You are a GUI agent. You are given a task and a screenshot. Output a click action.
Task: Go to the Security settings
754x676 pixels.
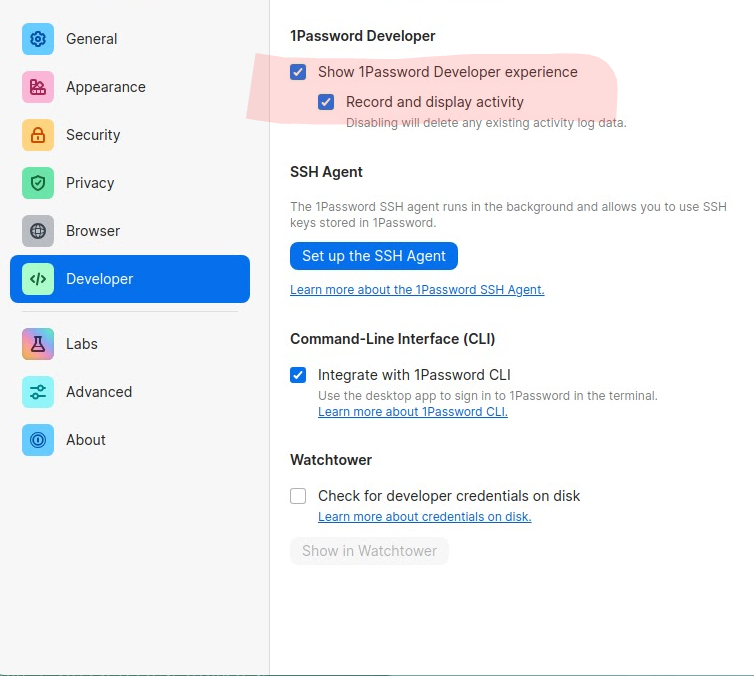pyautogui.click(x=130, y=135)
